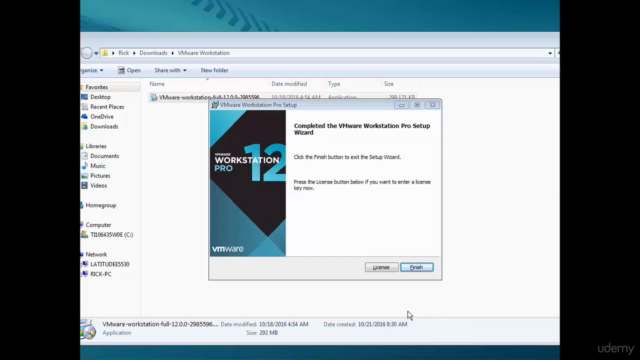Click the installer file icon in the list
Screen dimensions: 640x360
point(154,97)
